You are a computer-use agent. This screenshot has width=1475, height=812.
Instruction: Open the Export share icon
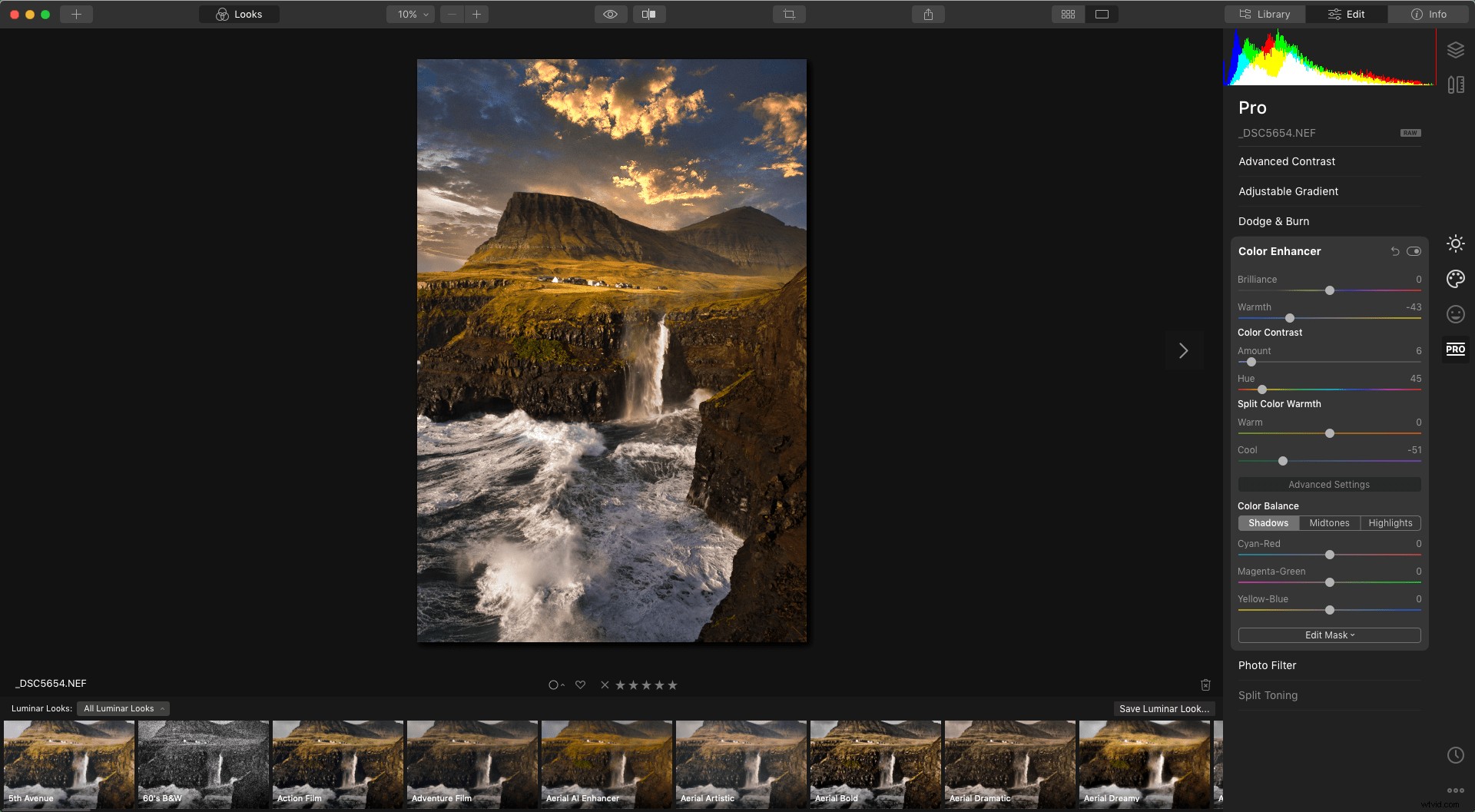[x=928, y=14]
